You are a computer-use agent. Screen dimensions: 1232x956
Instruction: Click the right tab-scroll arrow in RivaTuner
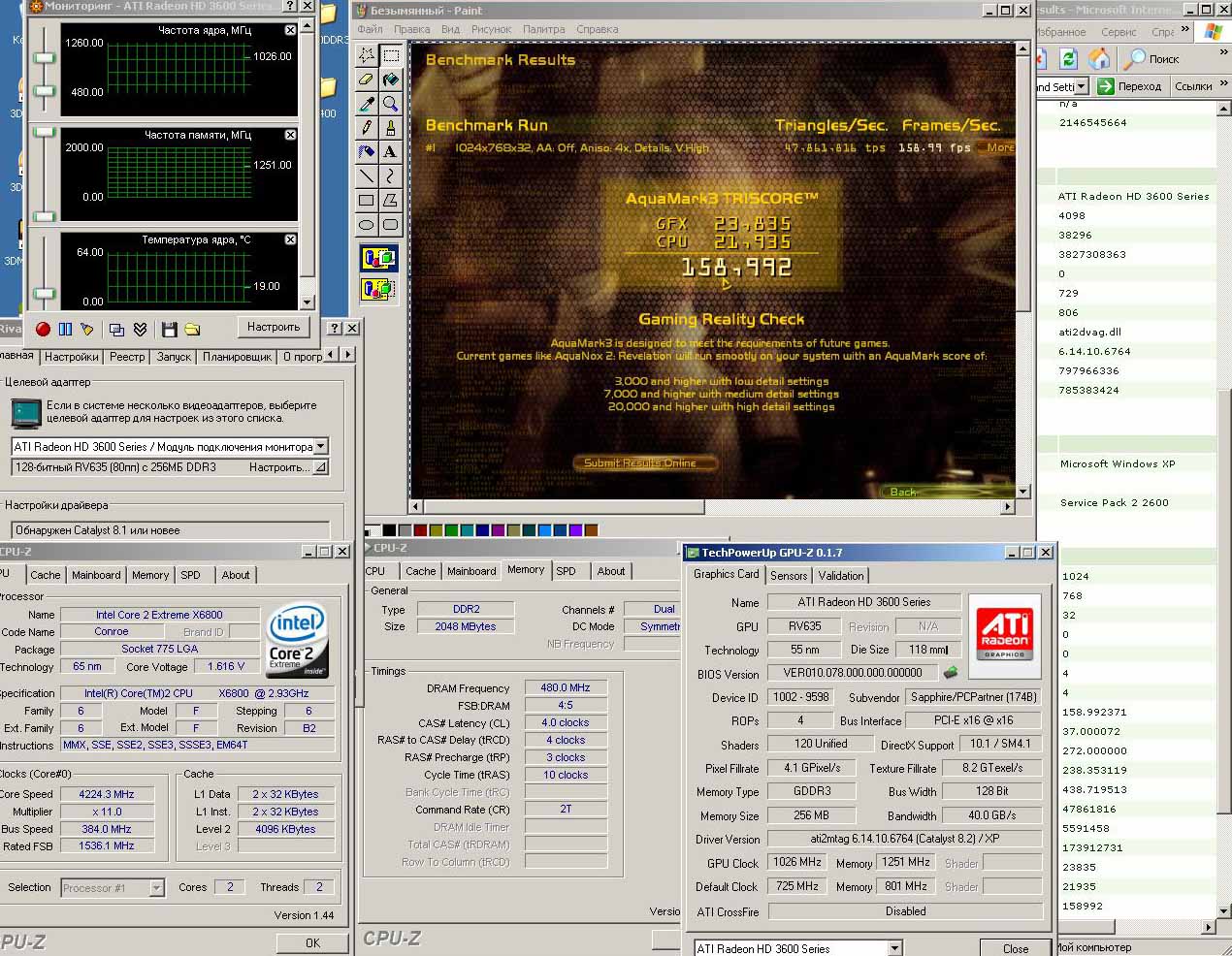pyautogui.click(x=347, y=356)
